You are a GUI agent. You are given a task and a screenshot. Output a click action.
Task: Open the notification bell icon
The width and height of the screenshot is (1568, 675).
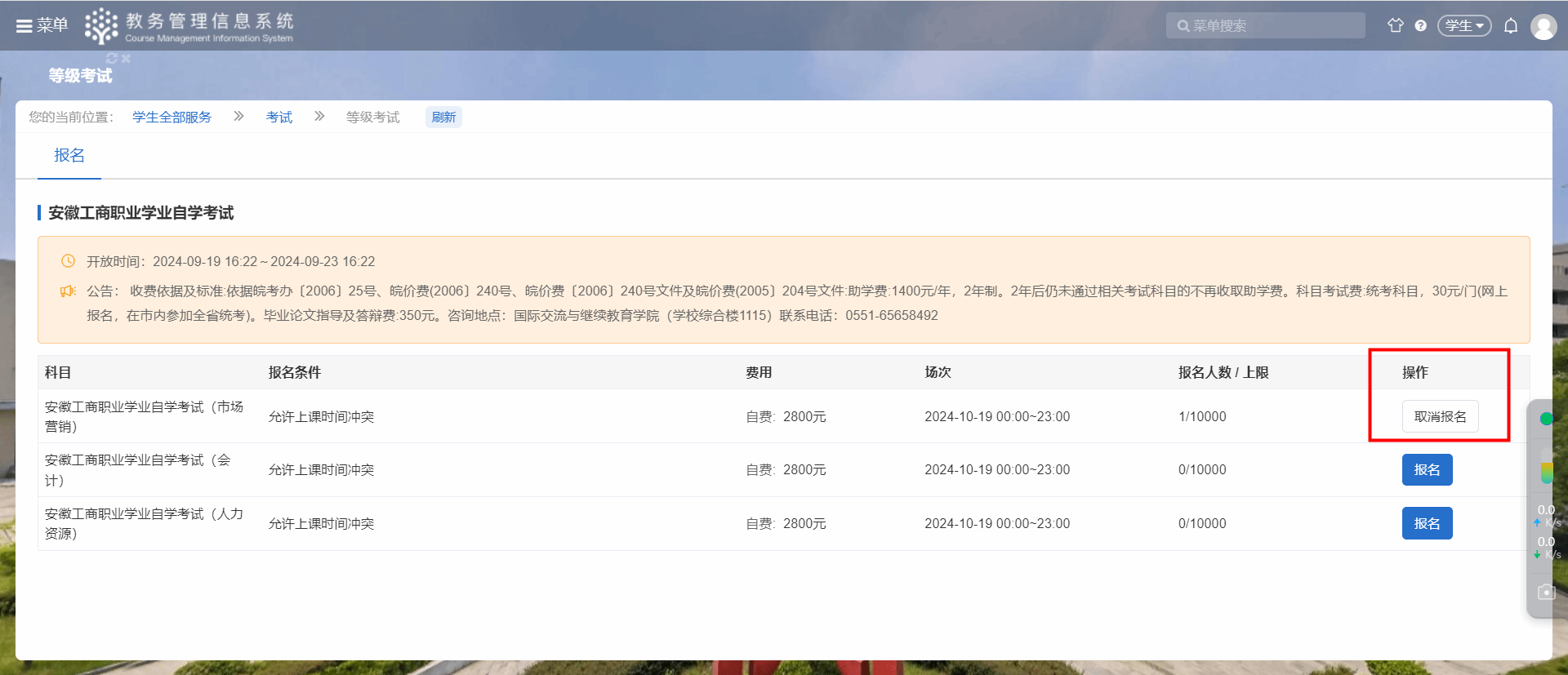(1511, 26)
